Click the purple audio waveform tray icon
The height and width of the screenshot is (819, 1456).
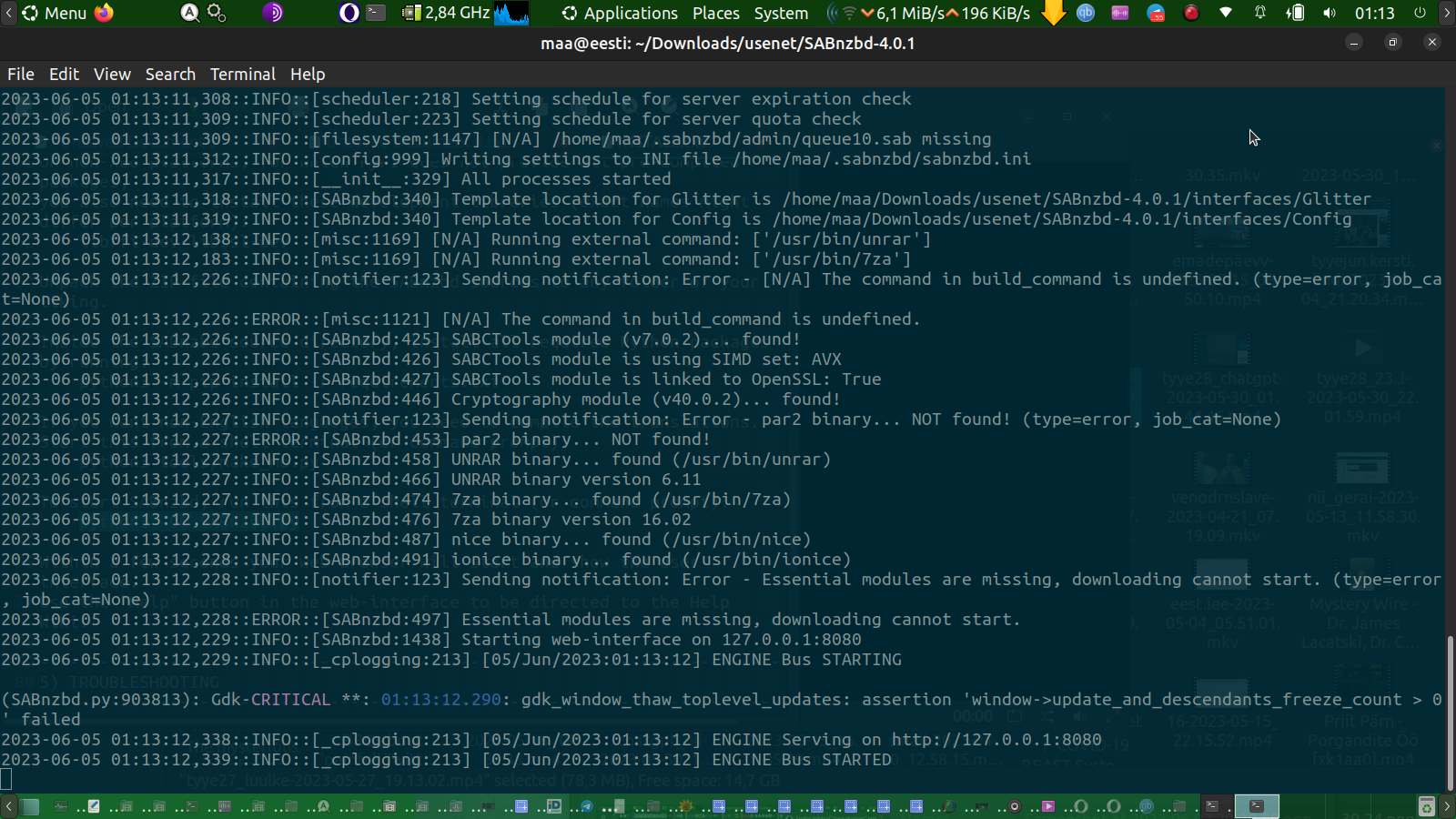point(1120,13)
